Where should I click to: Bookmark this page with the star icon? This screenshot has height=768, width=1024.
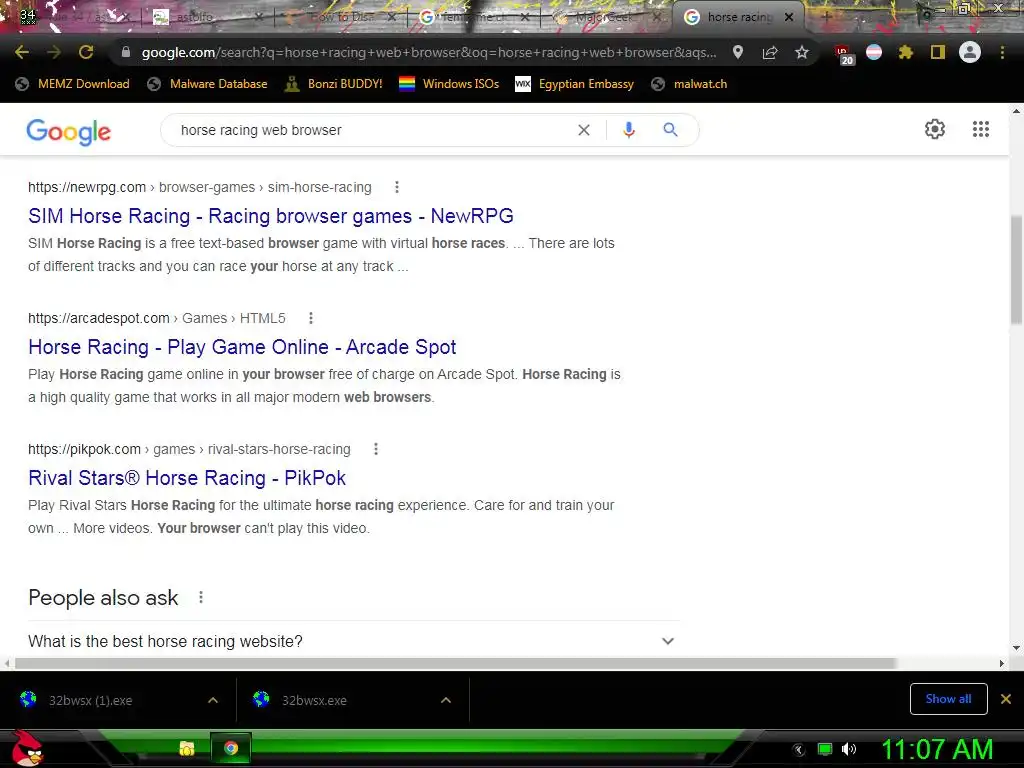[x=802, y=52]
